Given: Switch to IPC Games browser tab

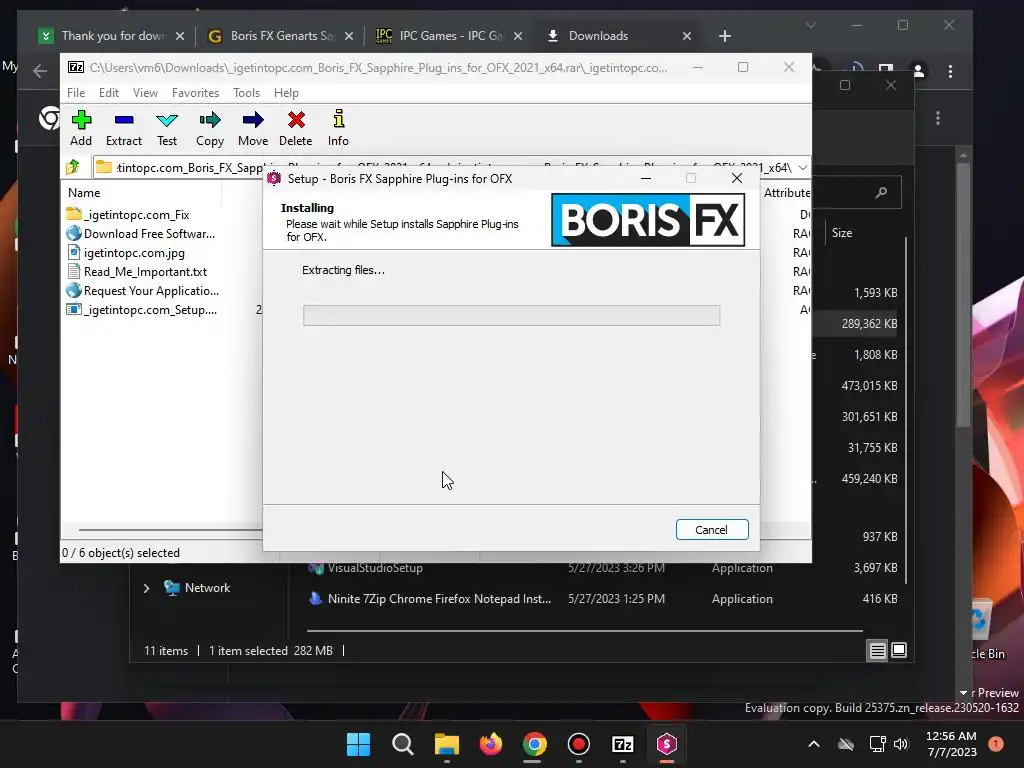Looking at the screenshot, I should pyautogui.click(x=449, y=36).
